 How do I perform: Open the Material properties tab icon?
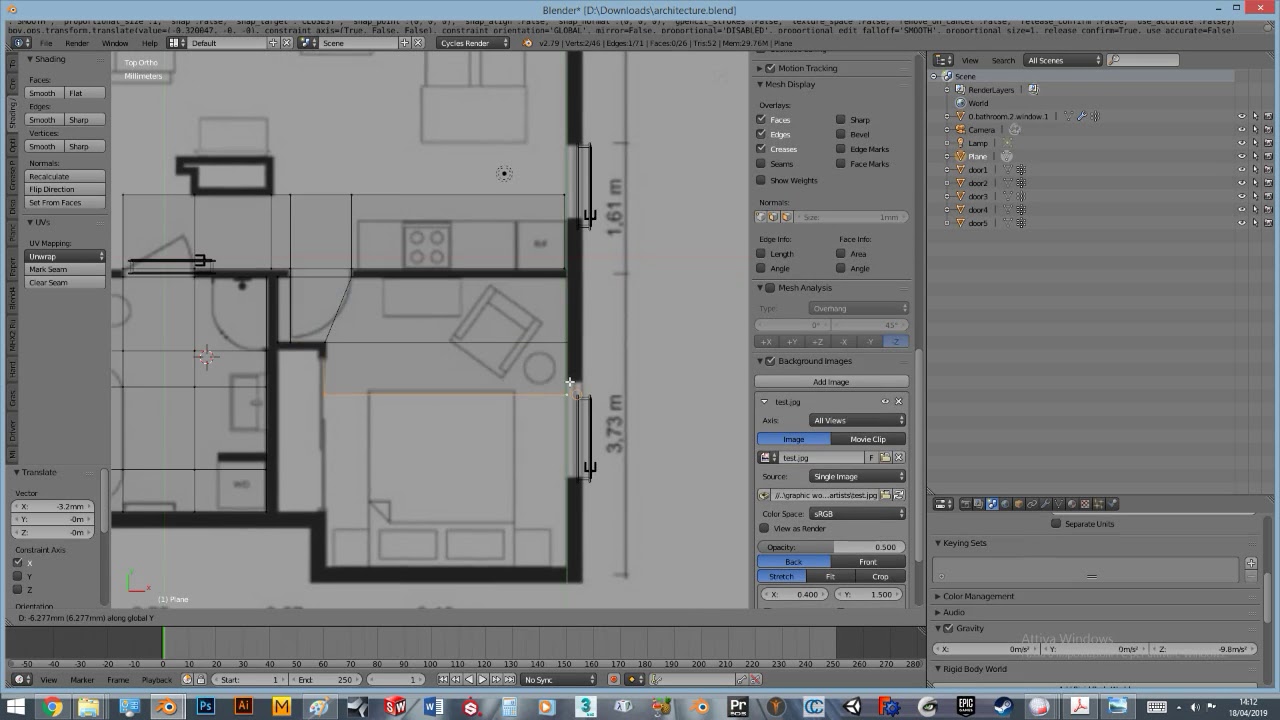pyautogui.click(x=1072, y=504)
